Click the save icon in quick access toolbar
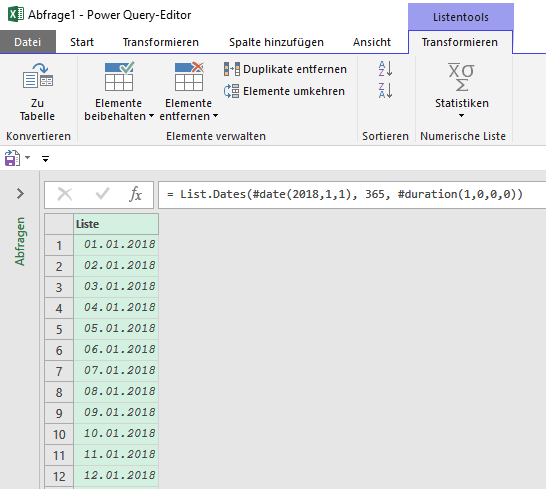The width and height of the screenshot is (546, 489). (x=12, y=158)
